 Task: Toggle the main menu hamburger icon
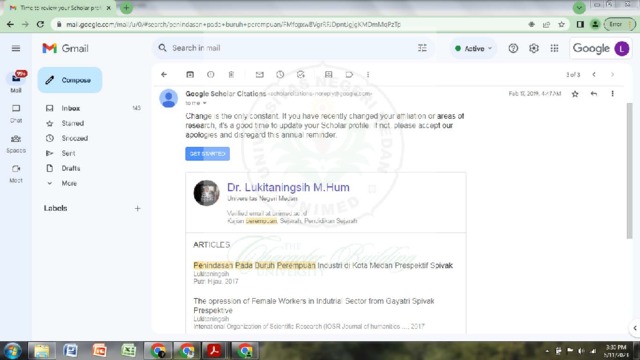(x=16, y=49)
